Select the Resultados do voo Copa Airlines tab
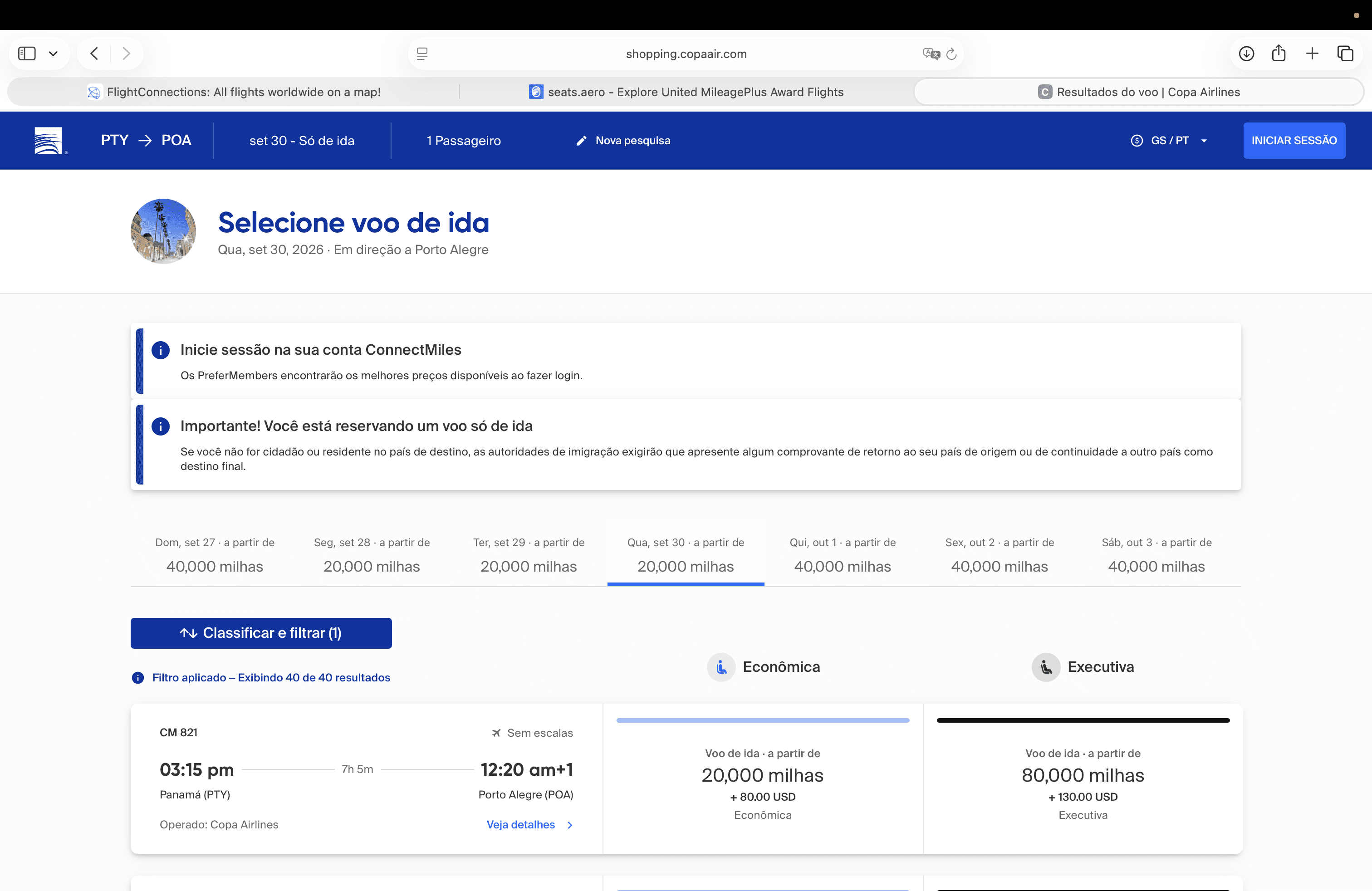The image size is (1372, 891). click(1138, 92)
